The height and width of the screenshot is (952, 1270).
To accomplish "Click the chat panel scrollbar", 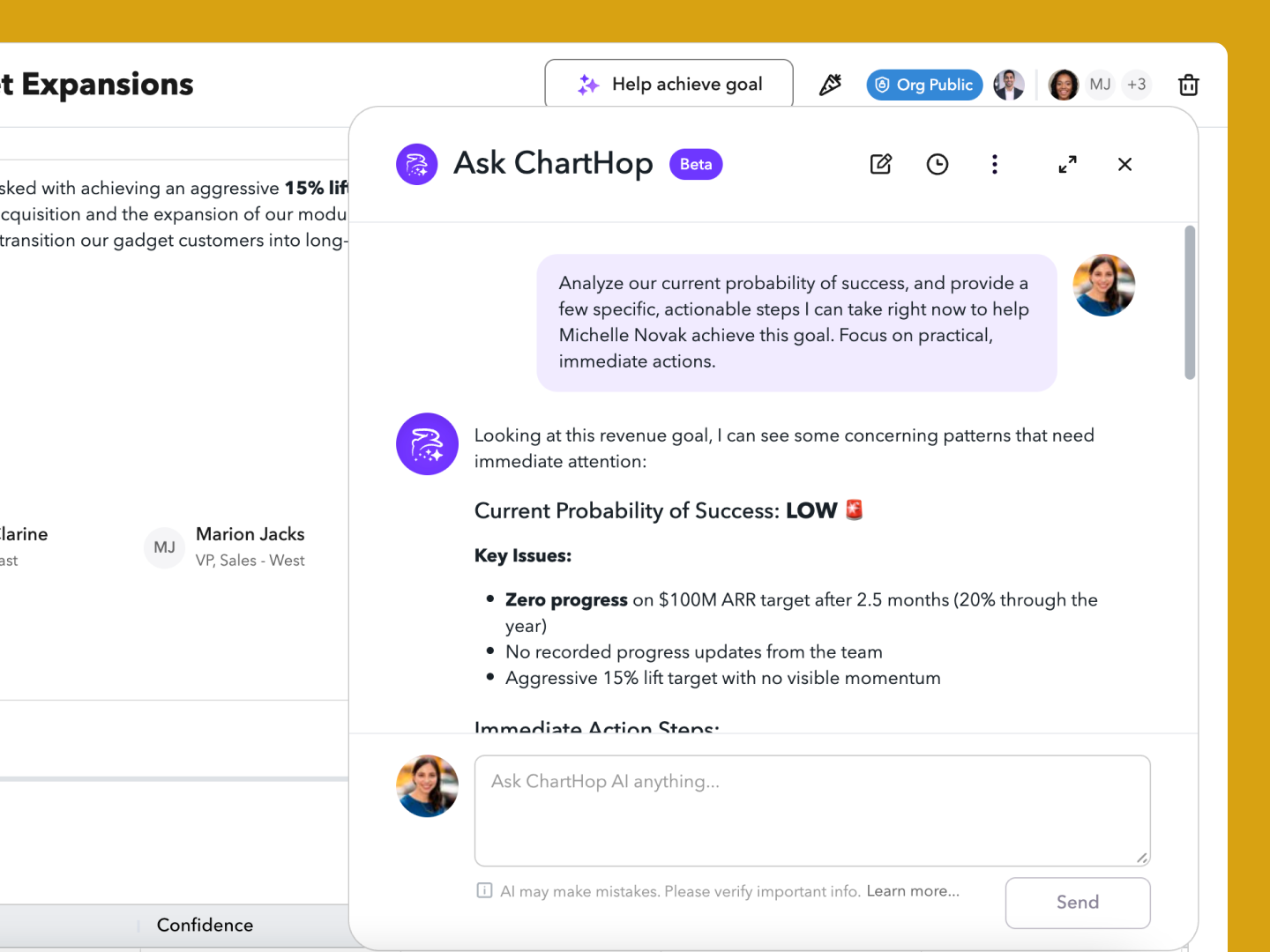I will tap(1190, 302).
